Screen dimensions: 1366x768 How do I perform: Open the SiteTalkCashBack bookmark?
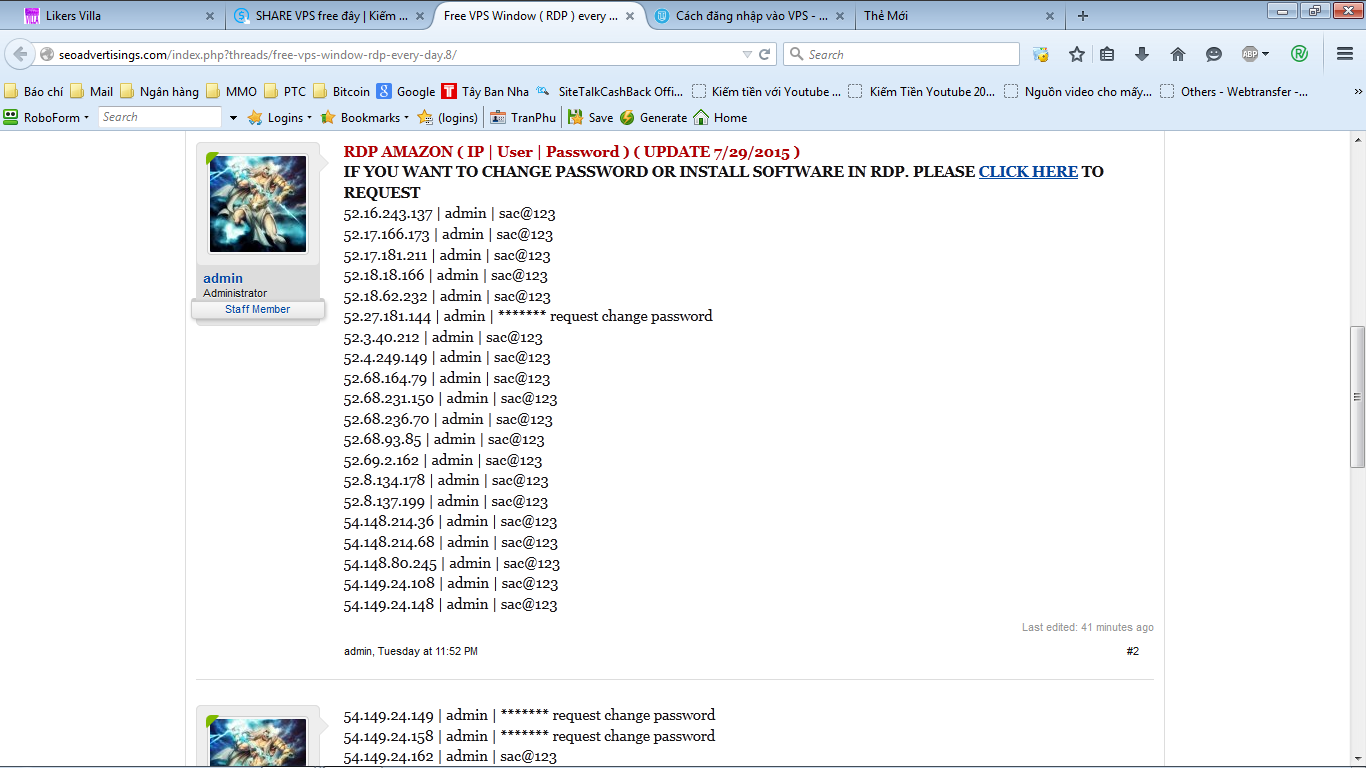pos(611,91)
